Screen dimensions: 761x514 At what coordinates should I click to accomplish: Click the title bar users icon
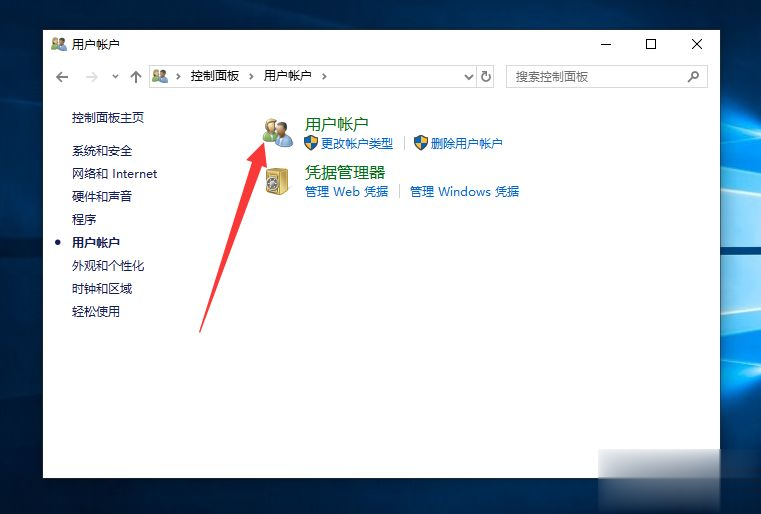point(59,44)
